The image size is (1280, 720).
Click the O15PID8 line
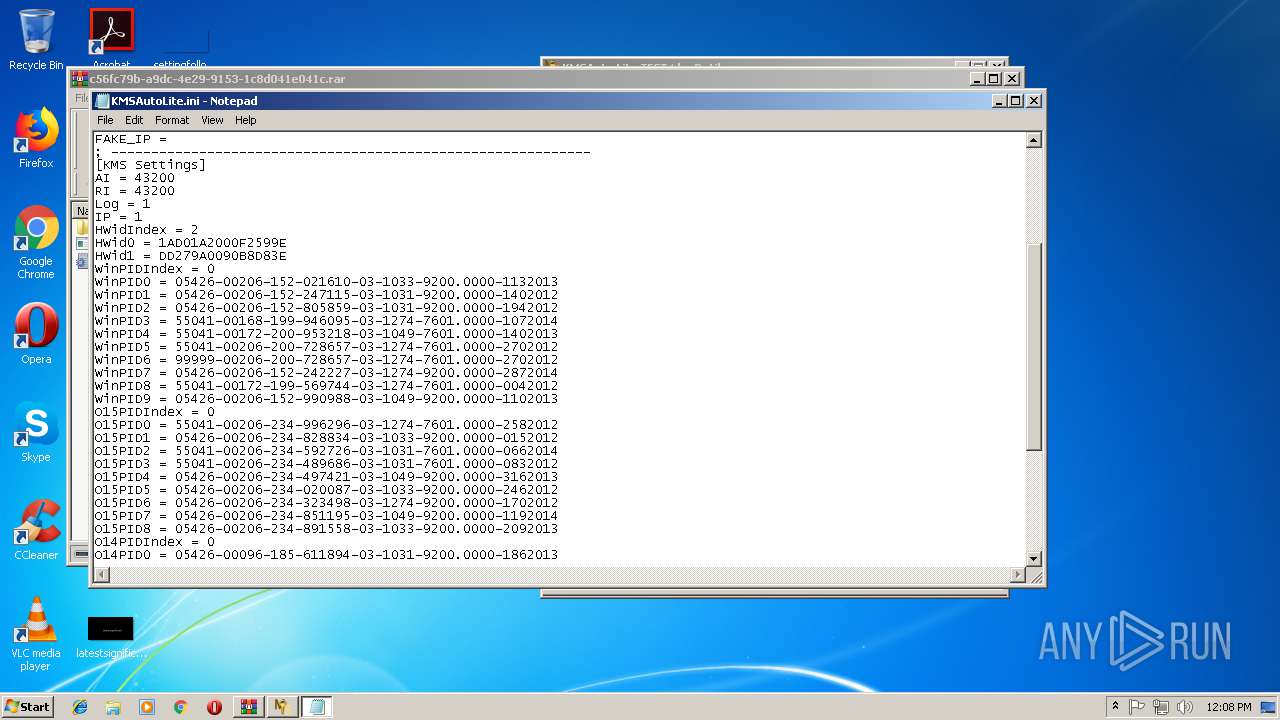pos(327,529)
